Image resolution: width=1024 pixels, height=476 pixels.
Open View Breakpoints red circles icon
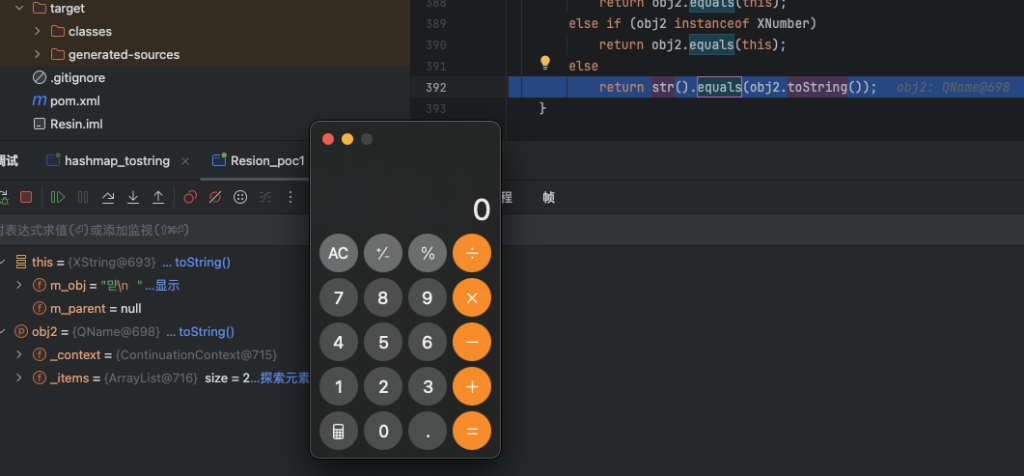click(x=190, y=198)
